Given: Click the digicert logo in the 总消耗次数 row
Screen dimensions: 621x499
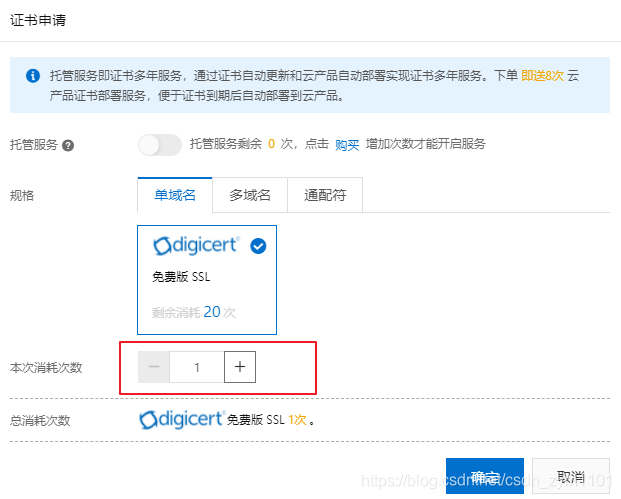Looking at the screenshot, I should coord(183,419).
